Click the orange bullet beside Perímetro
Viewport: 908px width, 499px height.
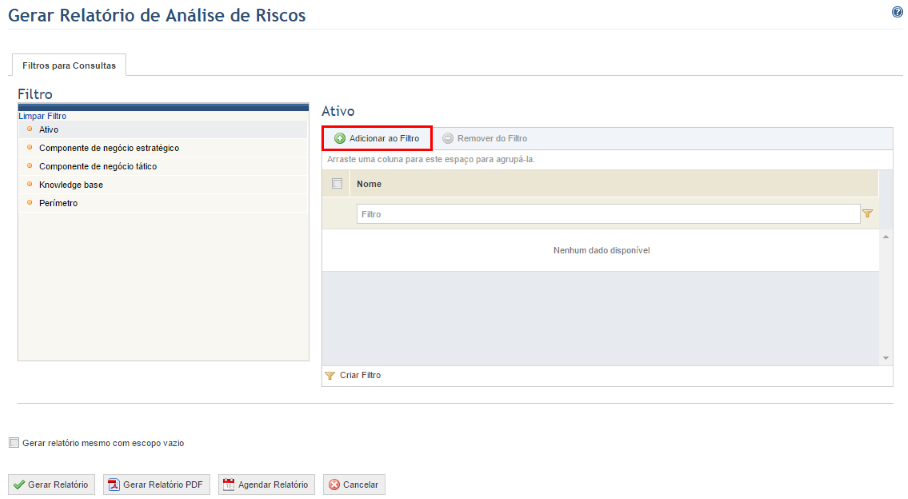30,203
